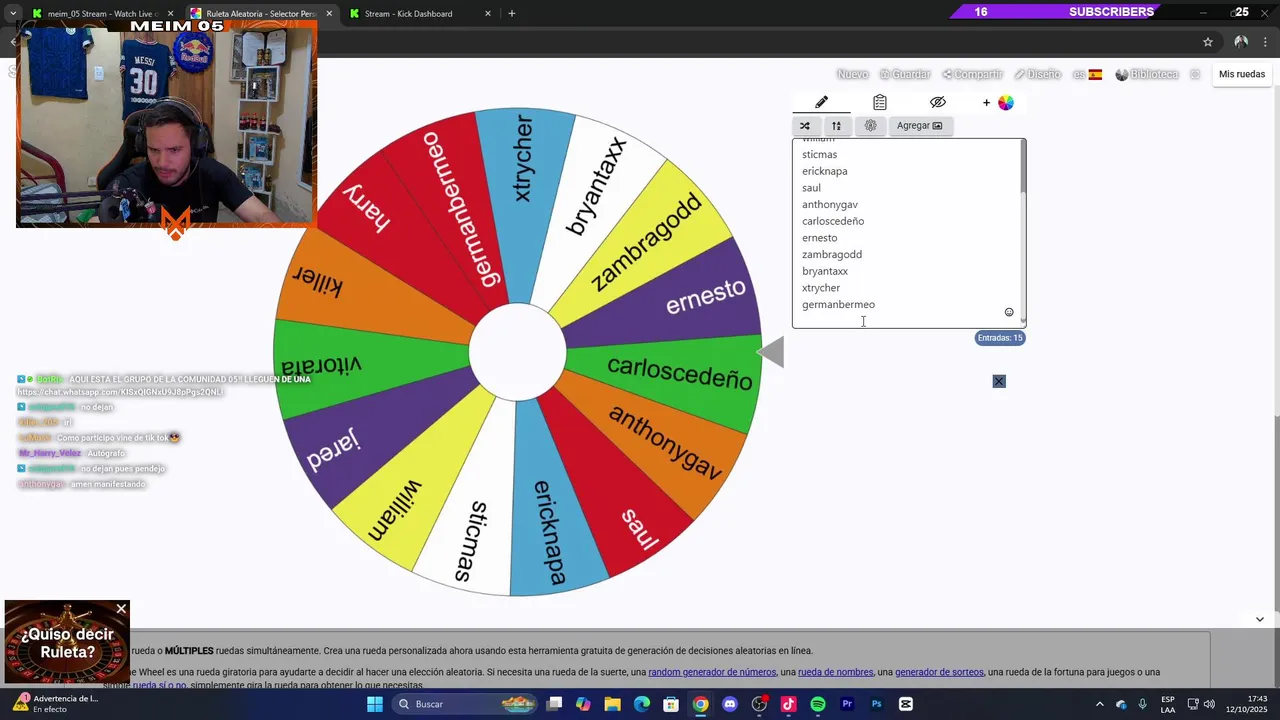Click the taskbar Buscar search box
This screenshot has height=720, width=1280.
[465, 704]
